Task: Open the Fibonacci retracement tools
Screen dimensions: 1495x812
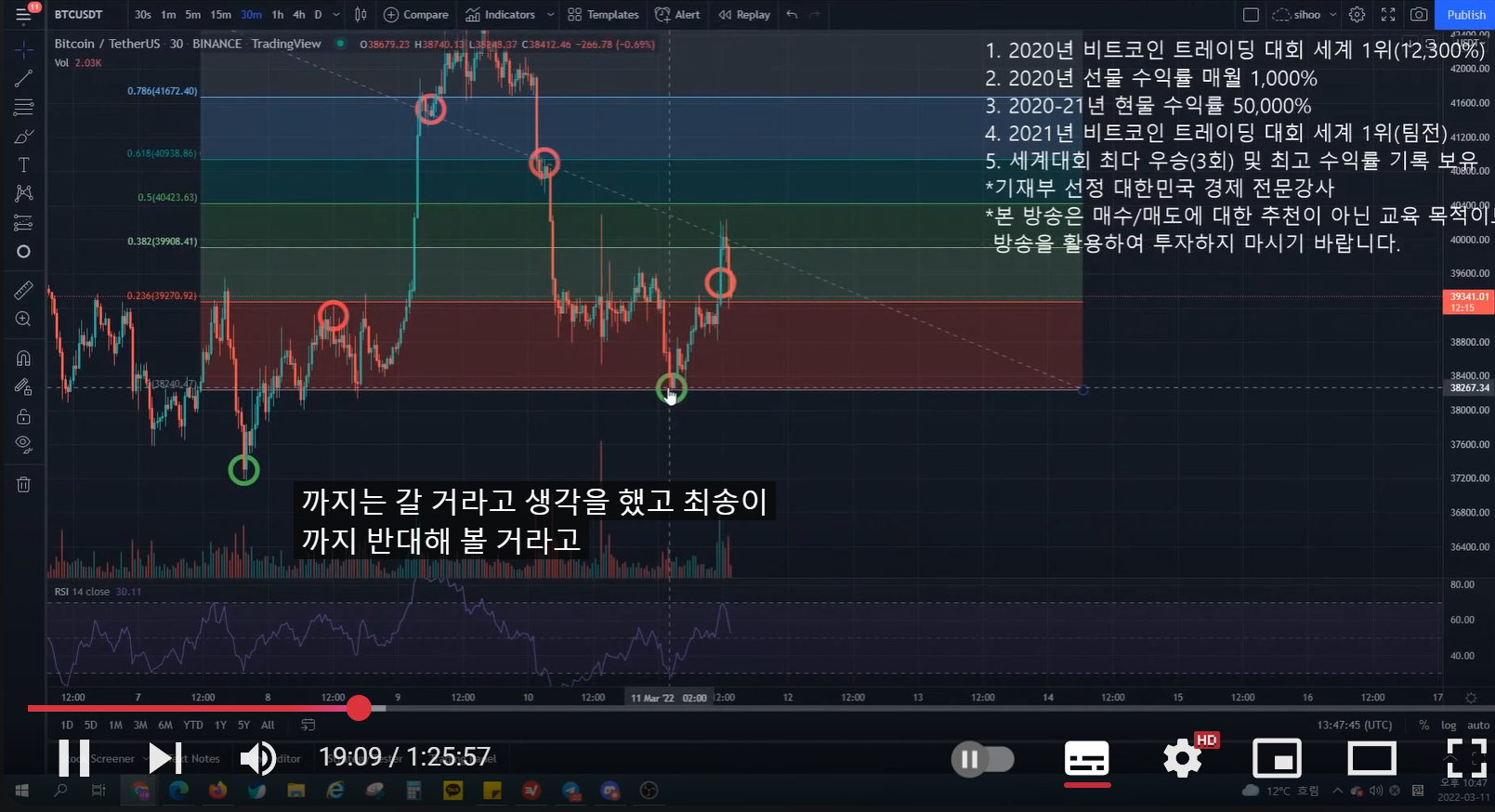Action: click(x=23, y=108)
